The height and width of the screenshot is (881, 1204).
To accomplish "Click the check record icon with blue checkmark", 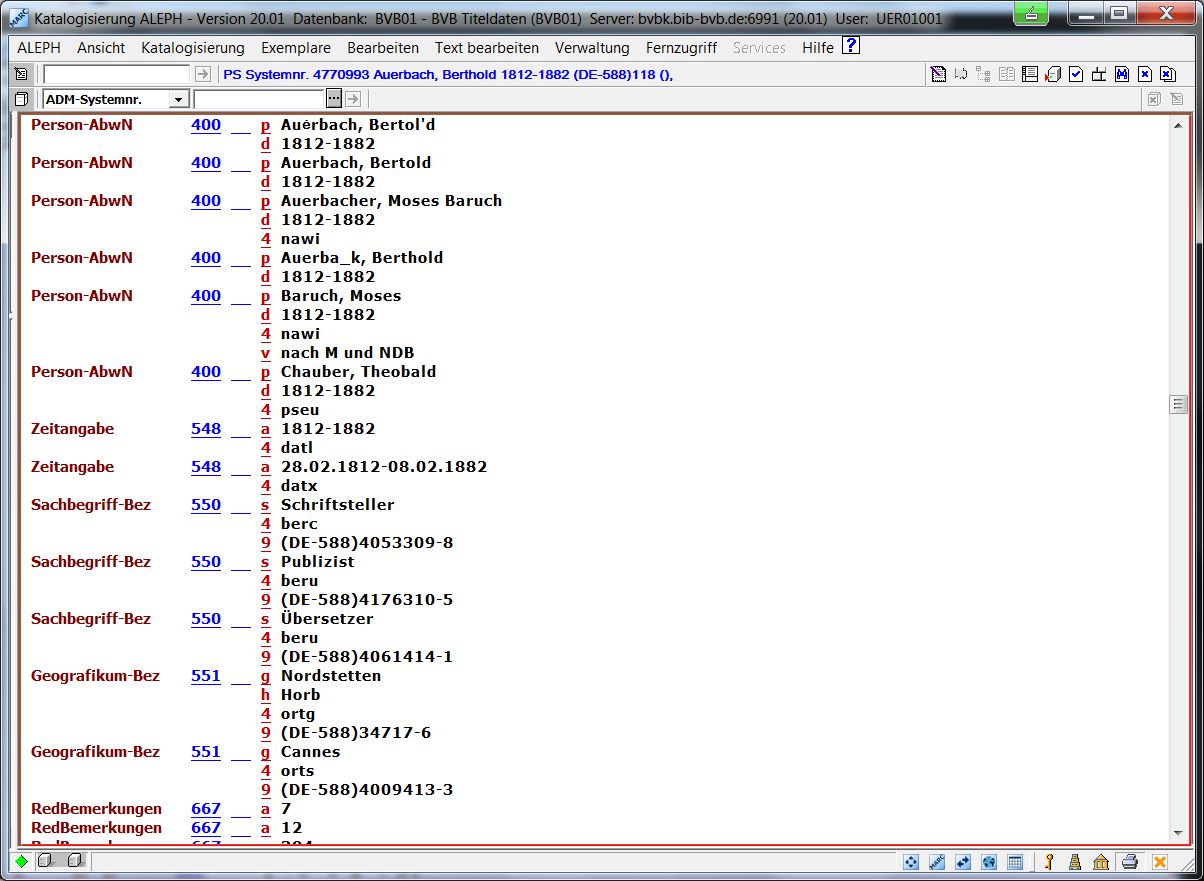I will coord(1076,74).
